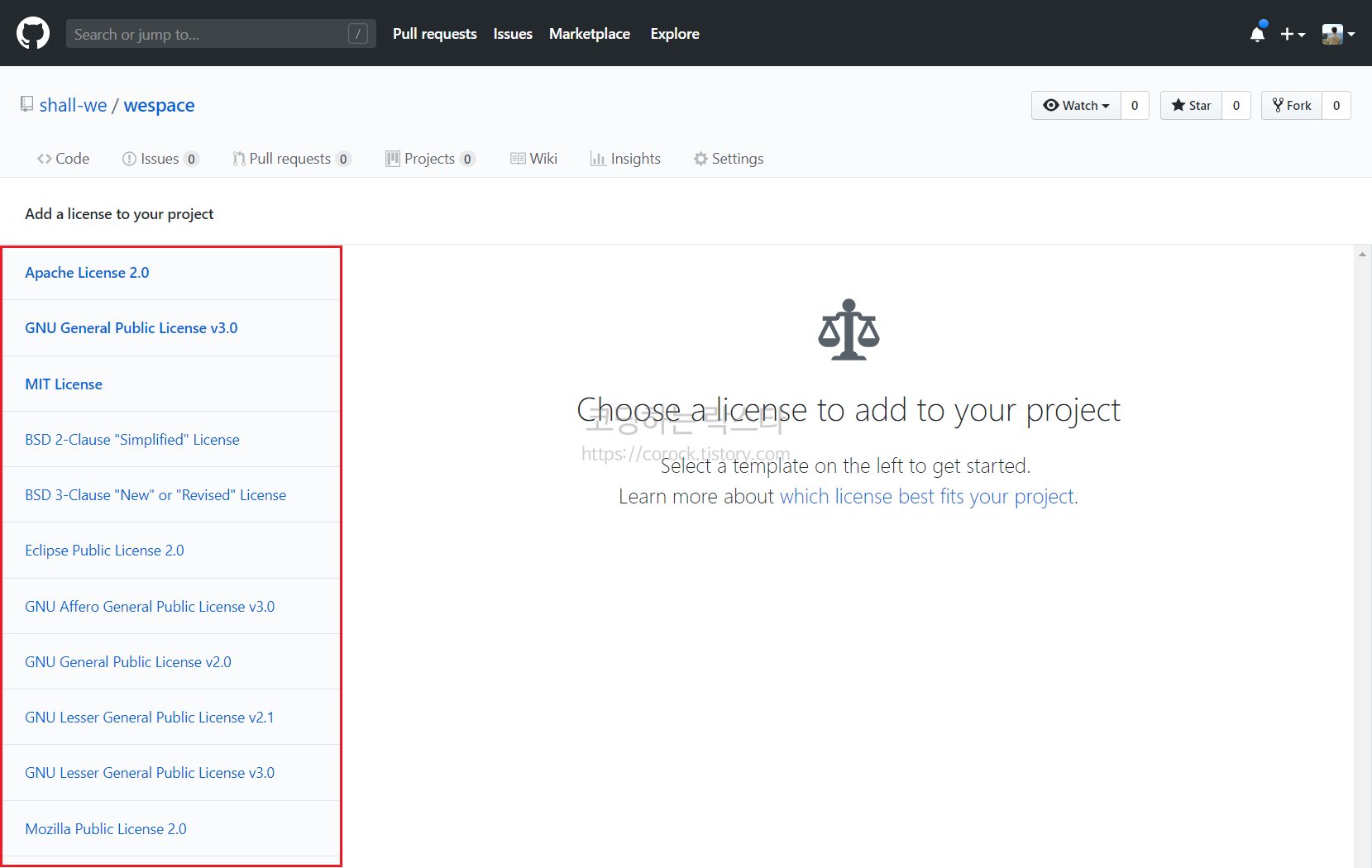Click the "Add a license to your project" heading
Screen dimensions: 1372x868
(x=119, y=214)
